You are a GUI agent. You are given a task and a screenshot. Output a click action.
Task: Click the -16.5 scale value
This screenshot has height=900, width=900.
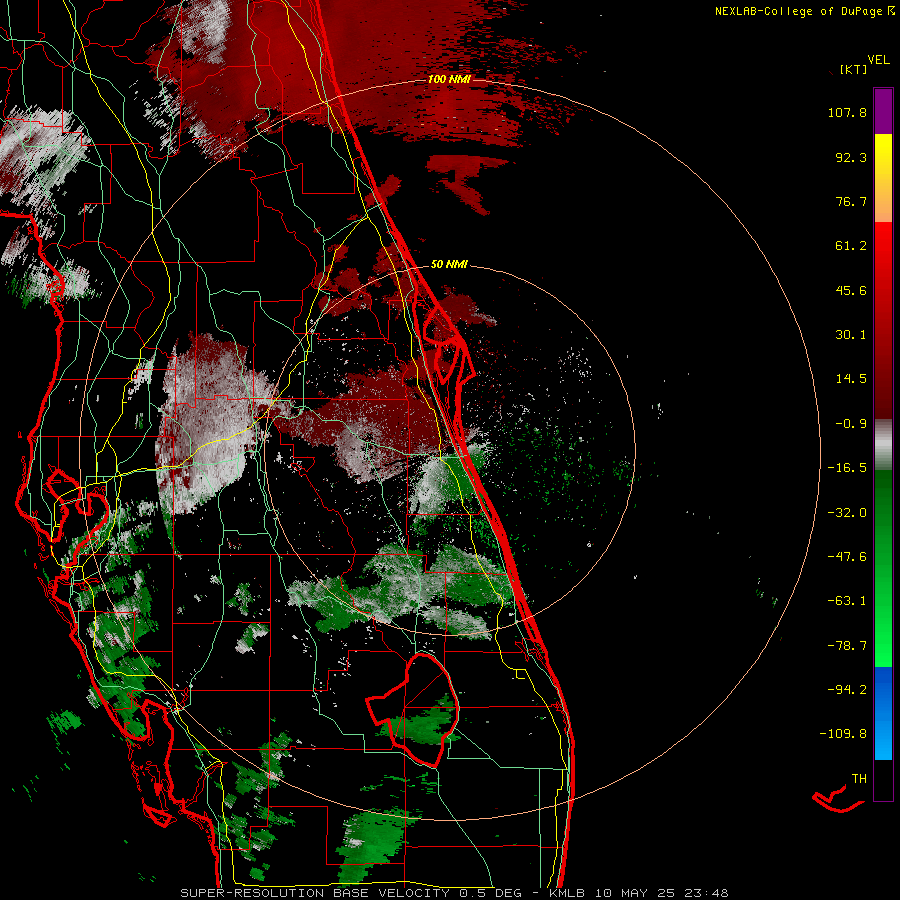847,468
